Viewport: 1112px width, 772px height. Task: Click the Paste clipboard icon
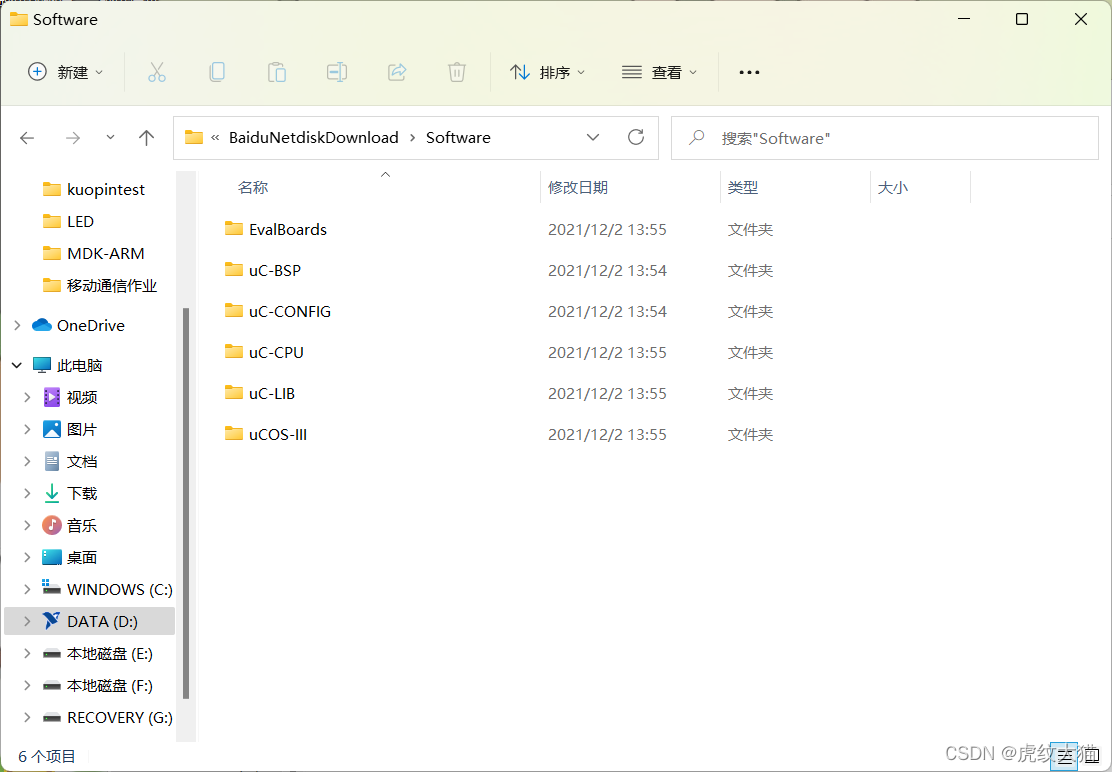click(277, 72)
